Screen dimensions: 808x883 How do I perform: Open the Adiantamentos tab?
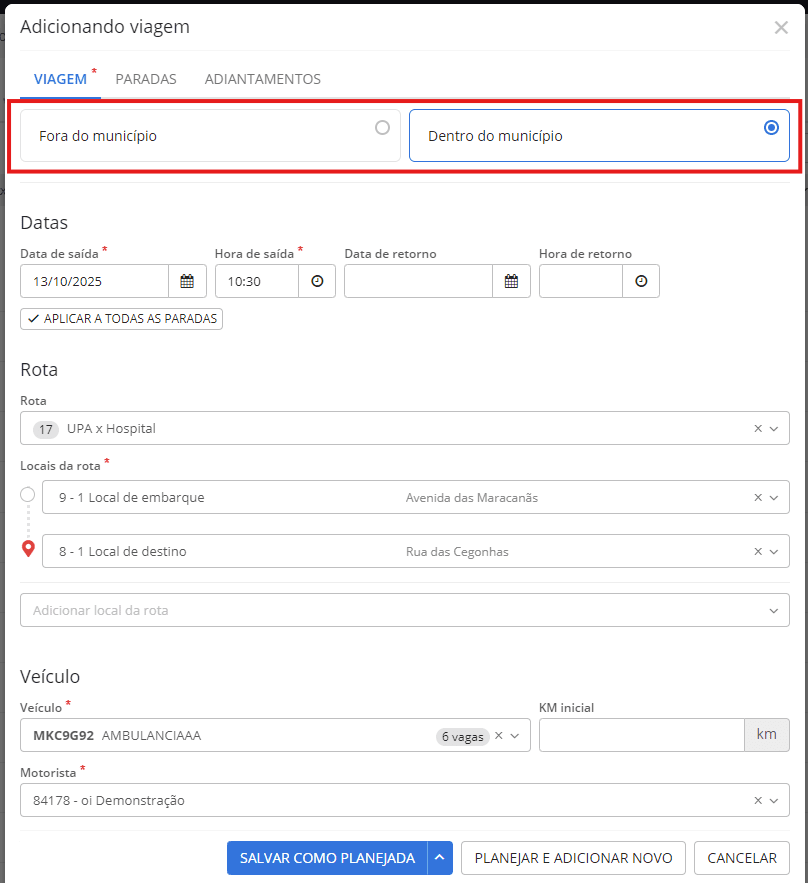tap(262, 79)
